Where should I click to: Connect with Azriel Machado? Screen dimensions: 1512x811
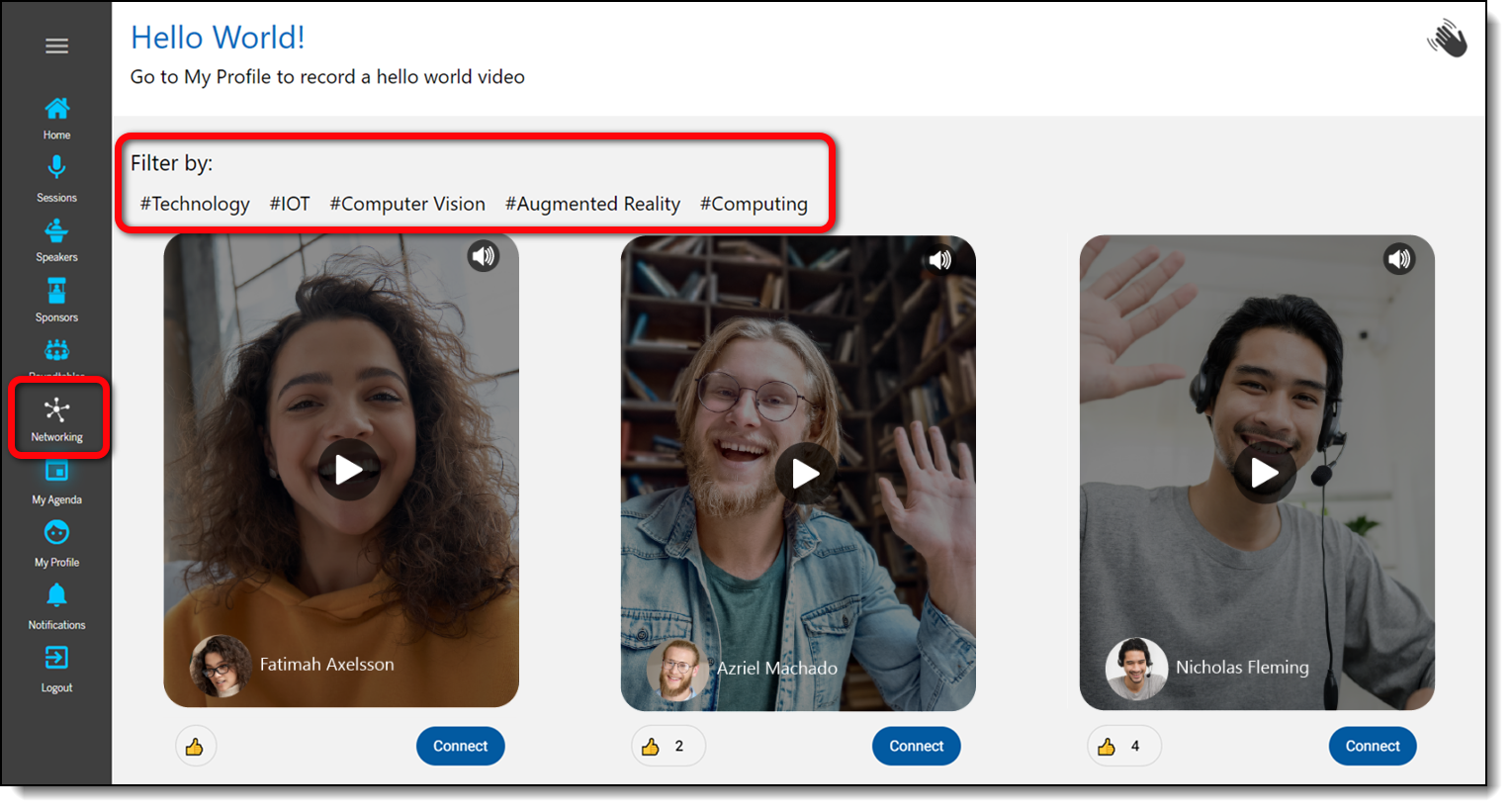(x=916, y=746)
